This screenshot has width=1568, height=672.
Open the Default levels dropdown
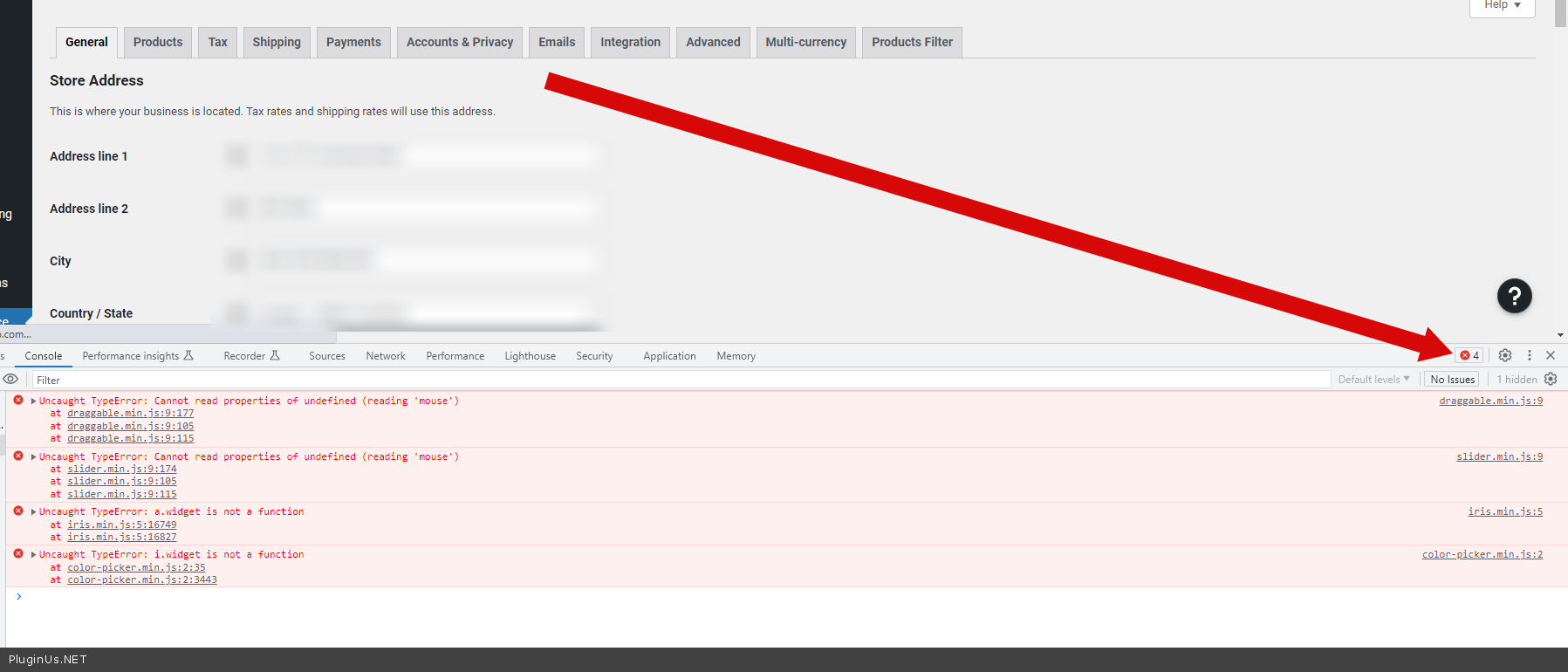click(1373, 380)
